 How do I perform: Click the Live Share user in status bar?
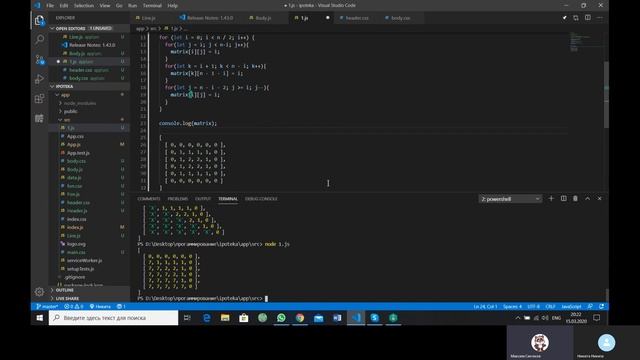click(x=100, y=306)
